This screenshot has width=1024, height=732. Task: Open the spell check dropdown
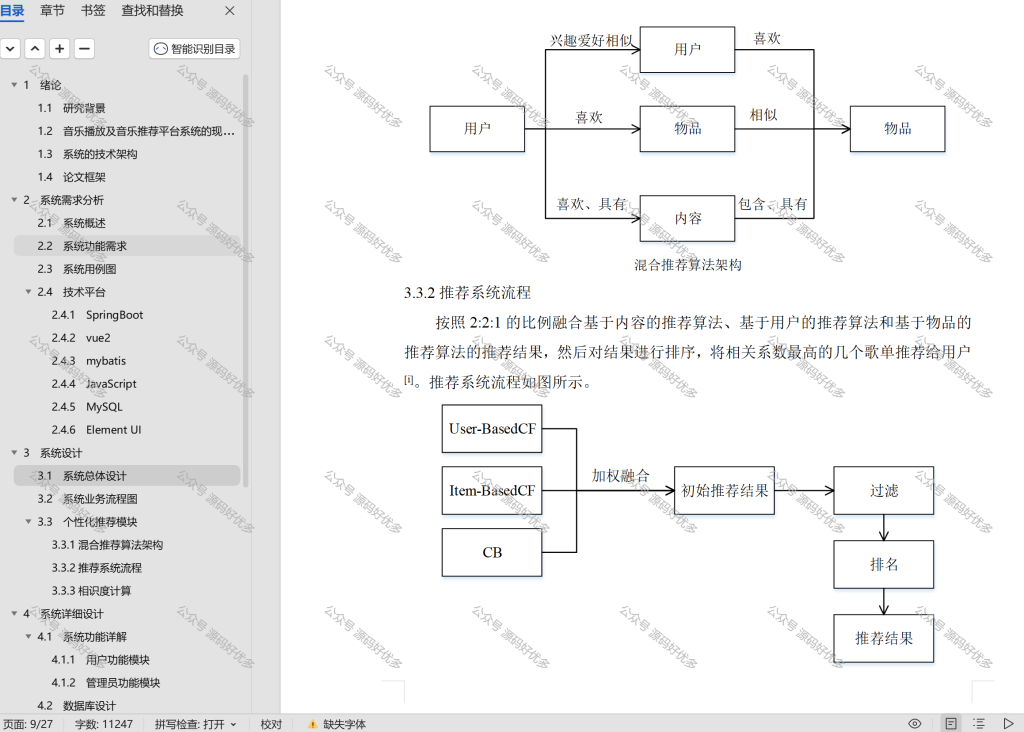pyautogui.click(x=195, y=724)
